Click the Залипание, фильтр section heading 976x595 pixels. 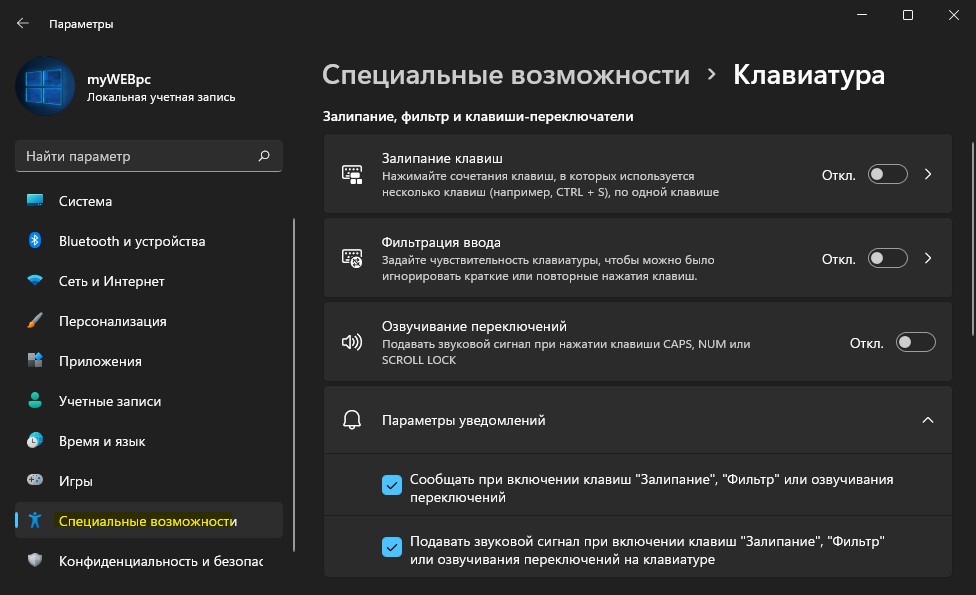tap(477, 116)
